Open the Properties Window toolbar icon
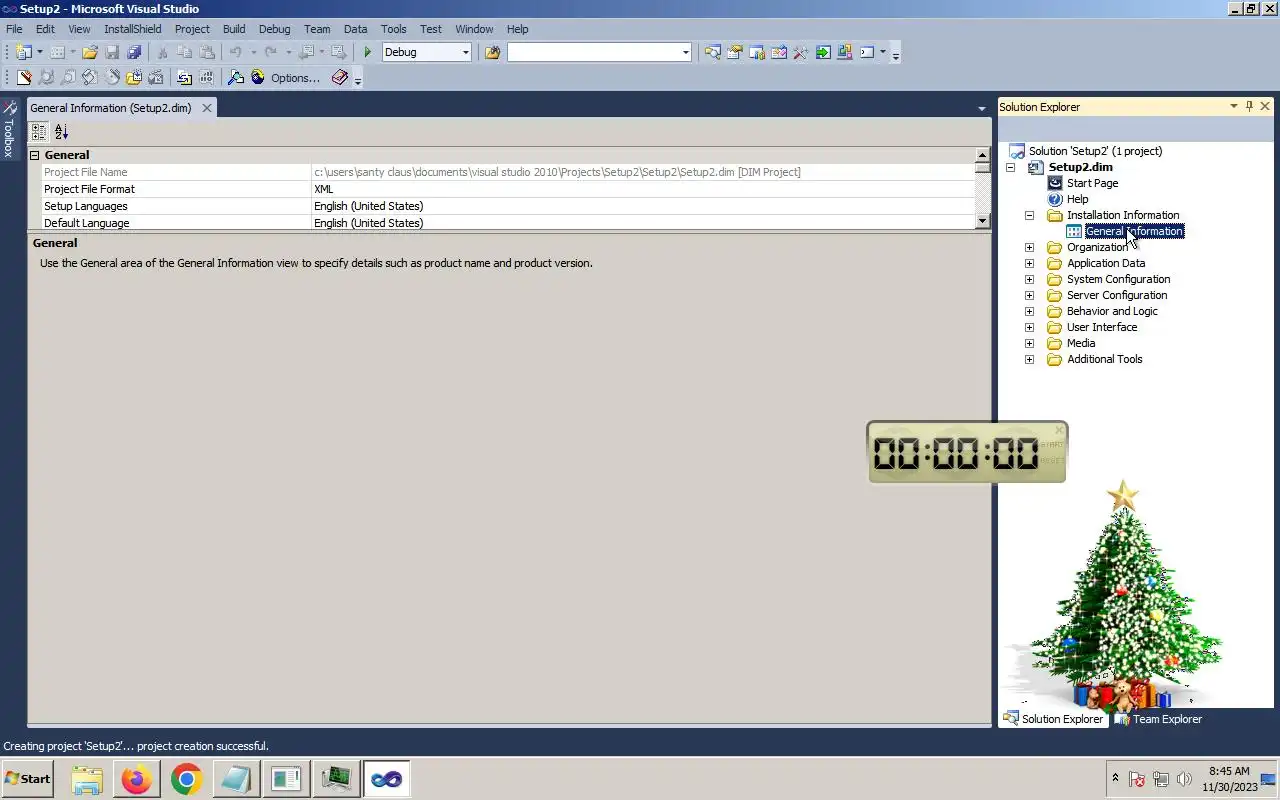This screenshot has width=1280, height=800. [x=735, y=52]
